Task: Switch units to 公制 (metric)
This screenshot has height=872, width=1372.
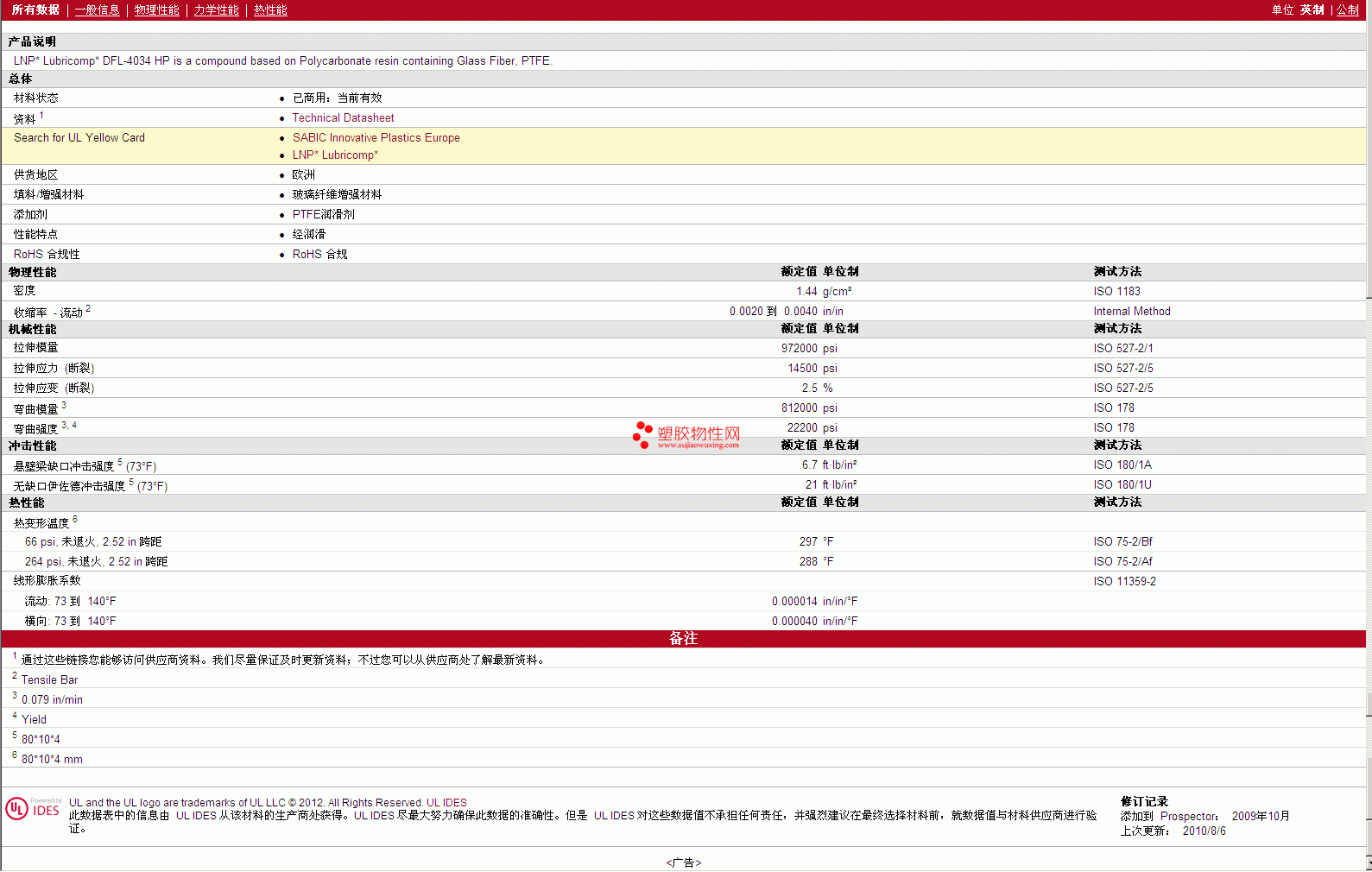Action: pyautogui.click(x=1347, y=10)
